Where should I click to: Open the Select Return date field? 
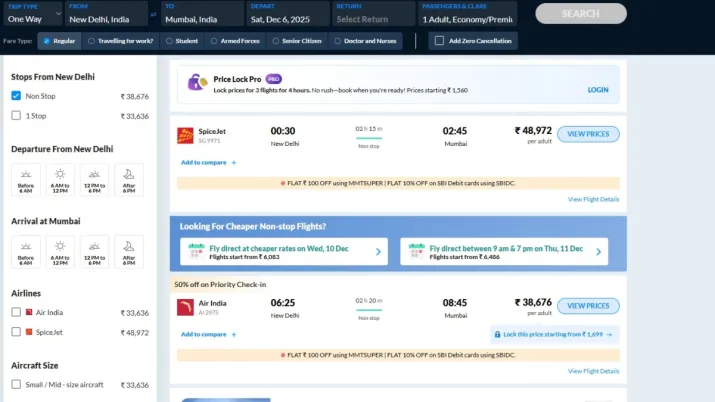point(373,13)
